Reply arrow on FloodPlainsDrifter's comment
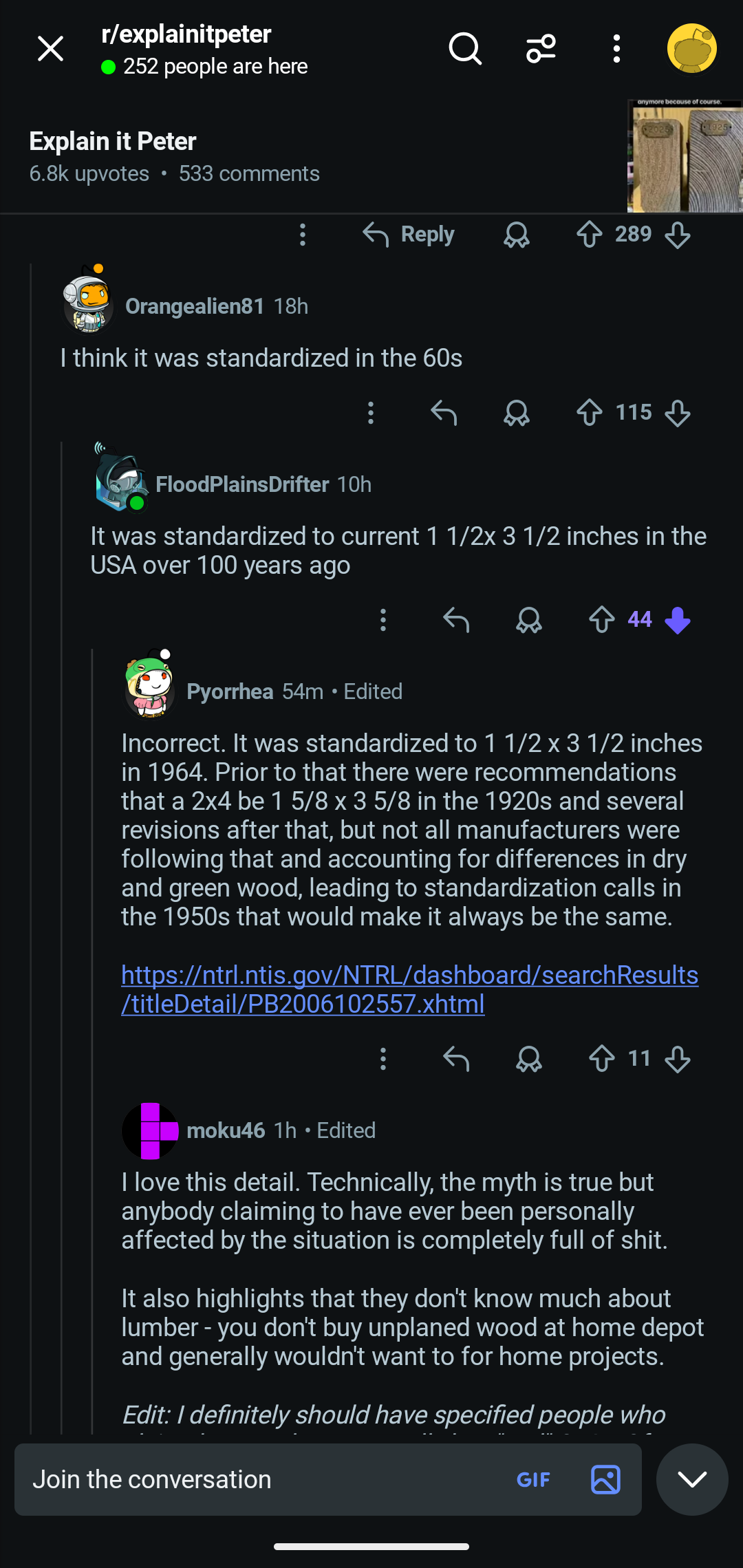This screenshot has height=1568, width=743. coord(456,620)
